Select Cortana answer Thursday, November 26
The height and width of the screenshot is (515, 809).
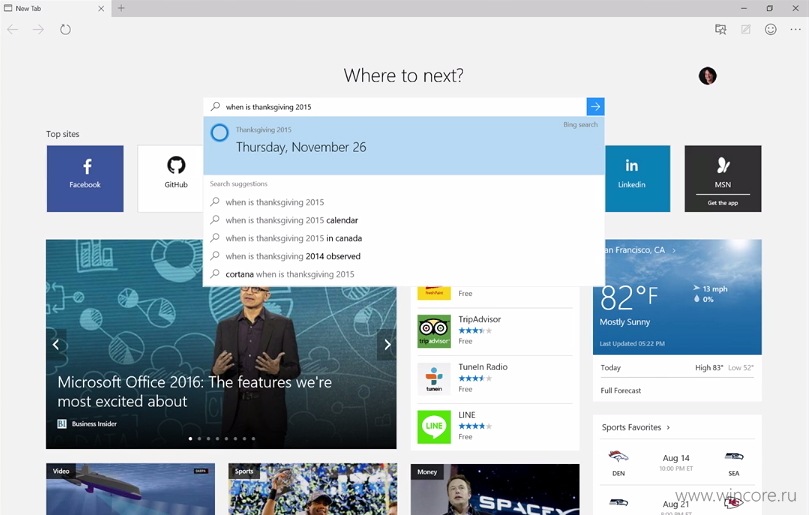(x=404, y=146)
